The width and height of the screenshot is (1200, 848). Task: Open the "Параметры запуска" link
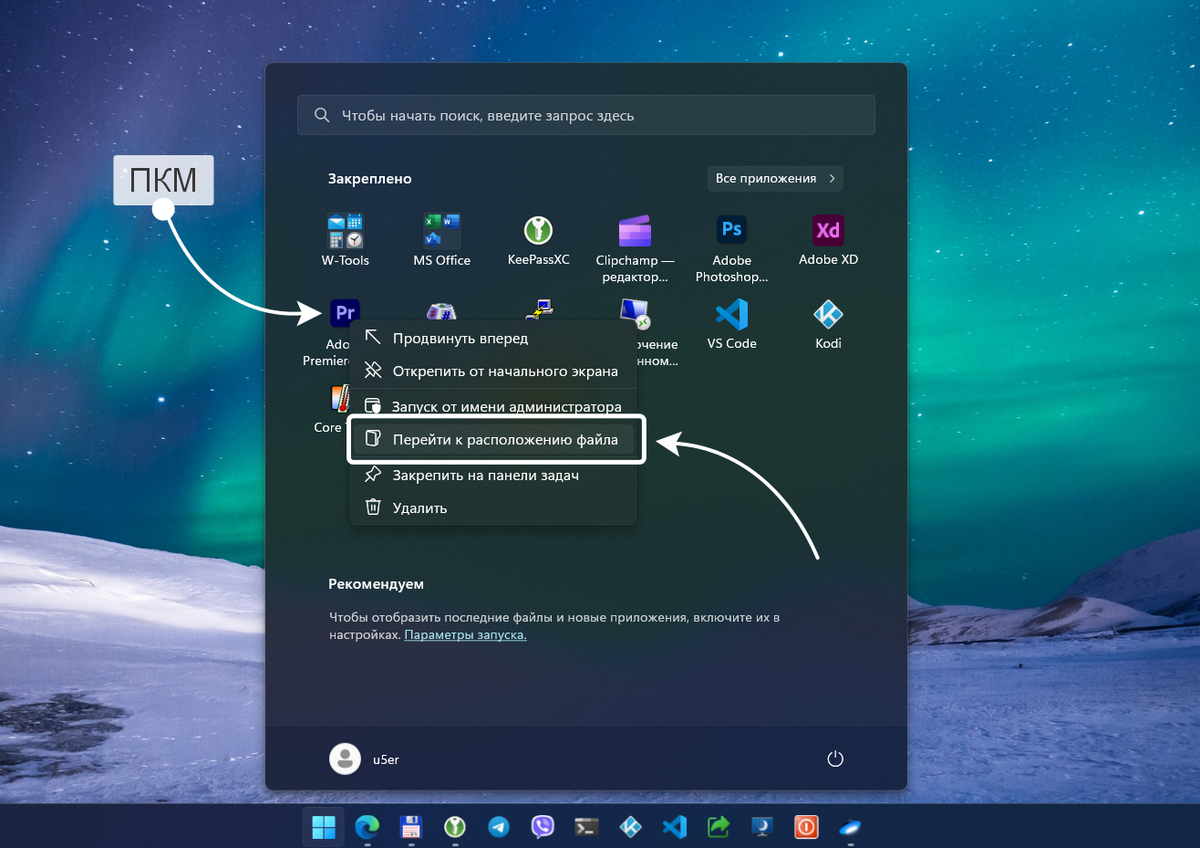[465, 635]
